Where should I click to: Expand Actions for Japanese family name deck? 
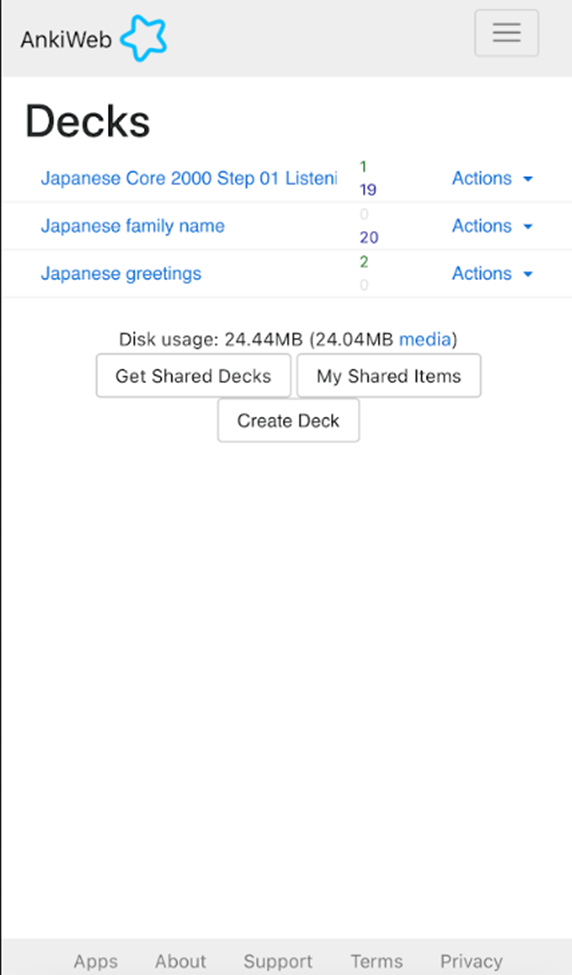492,226
